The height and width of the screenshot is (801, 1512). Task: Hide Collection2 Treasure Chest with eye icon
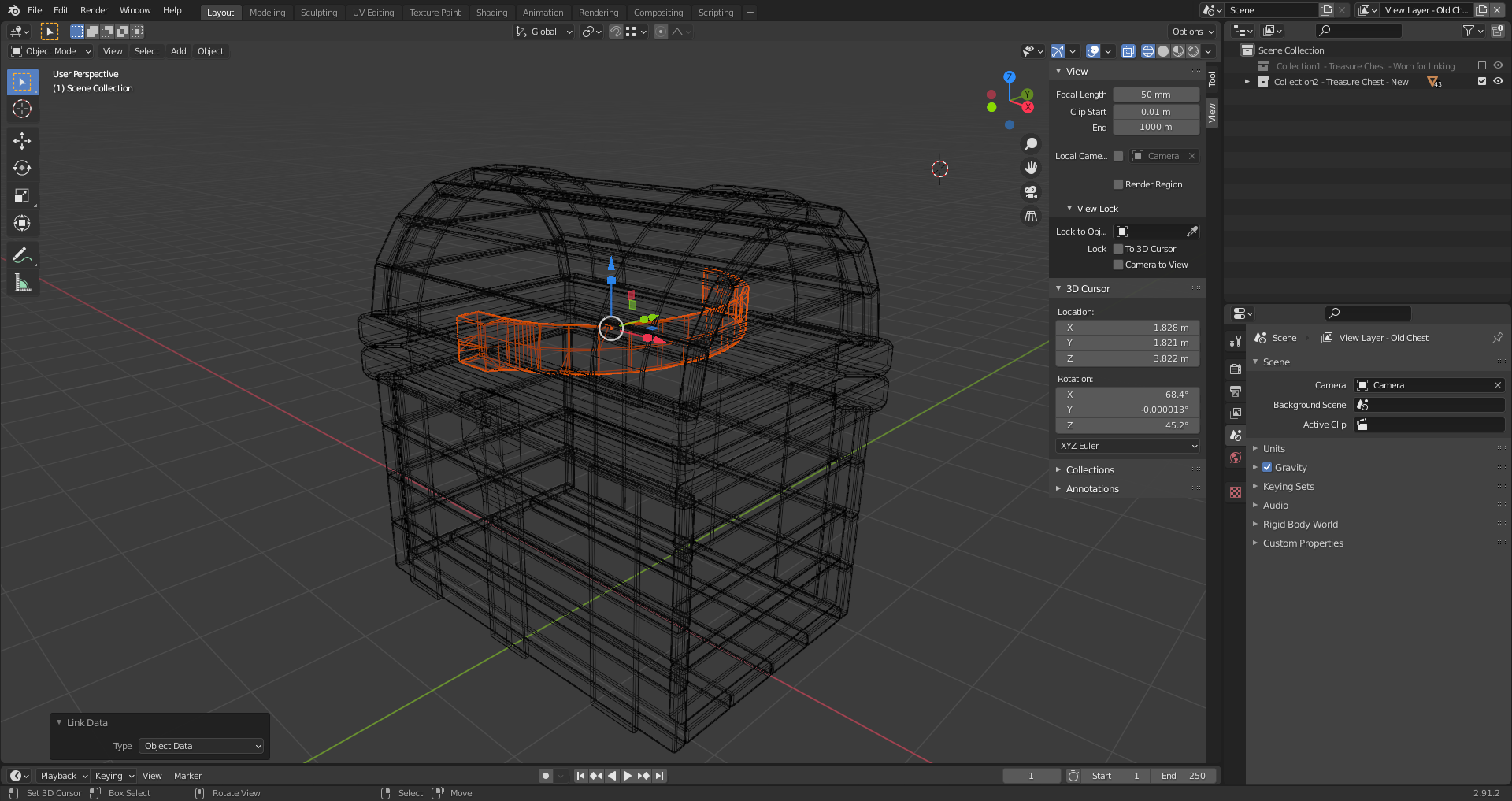pos(1498,82)
